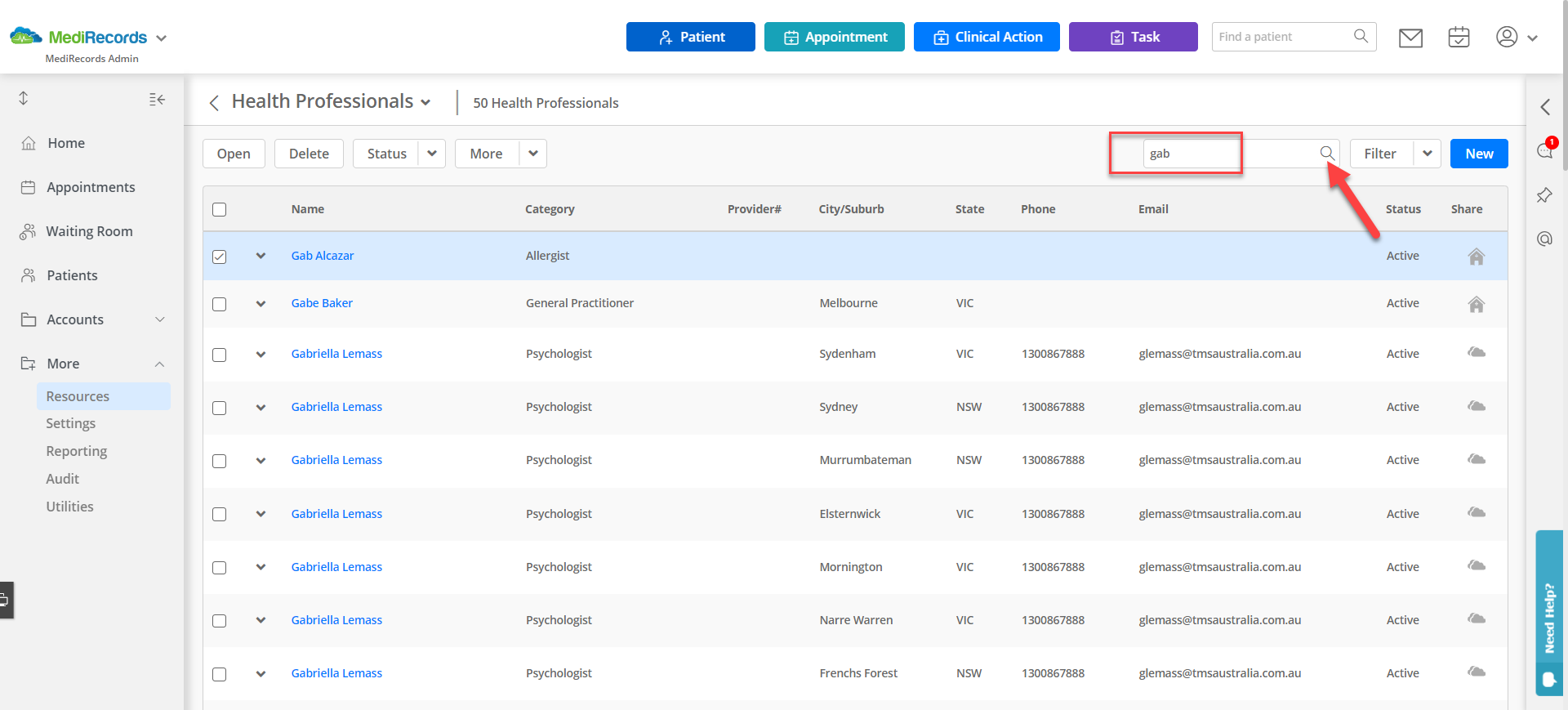Check the Gabe Baker row checkbox

pos(219,304)
